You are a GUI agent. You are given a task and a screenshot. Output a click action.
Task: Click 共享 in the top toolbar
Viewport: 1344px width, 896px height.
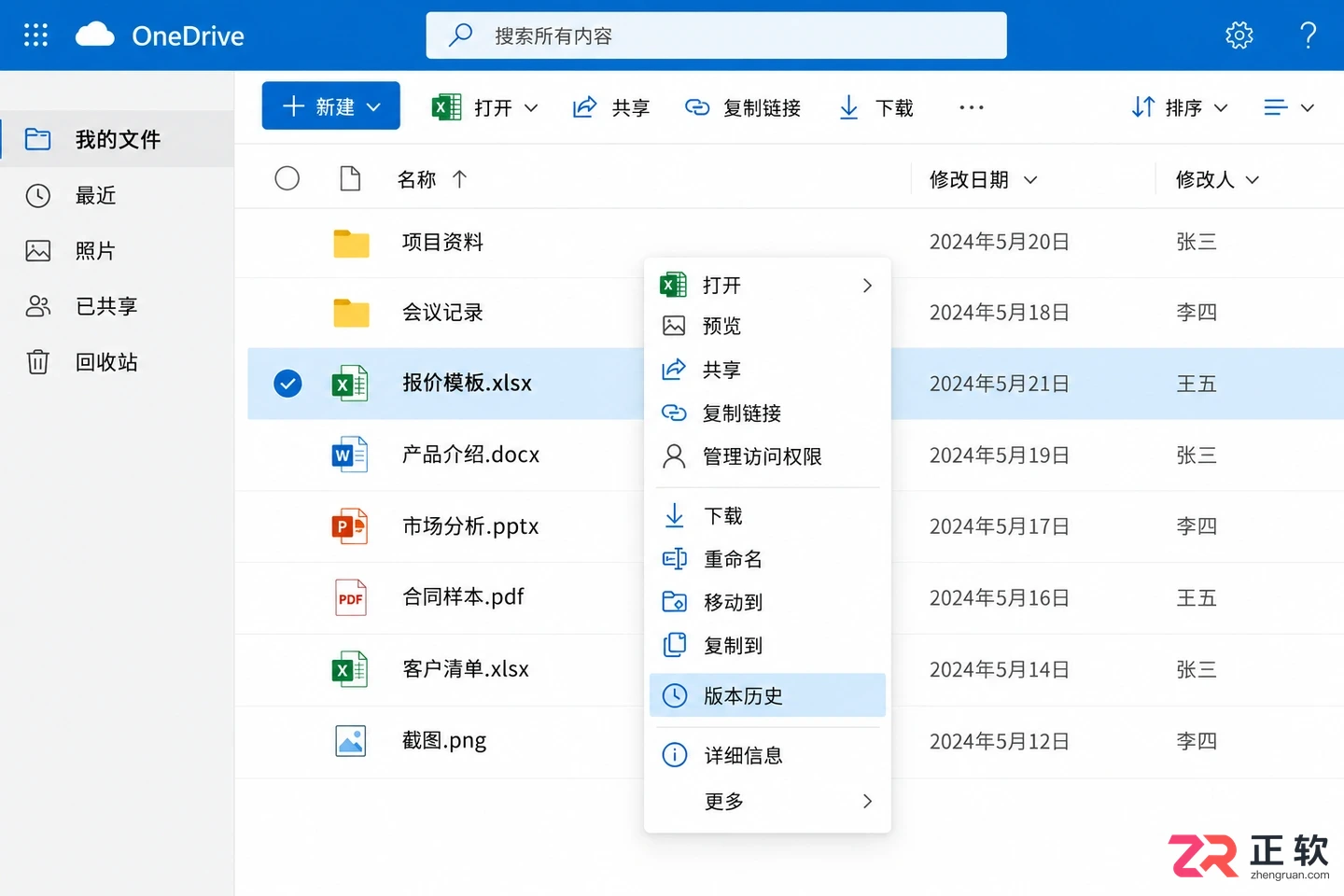(611, 107)
